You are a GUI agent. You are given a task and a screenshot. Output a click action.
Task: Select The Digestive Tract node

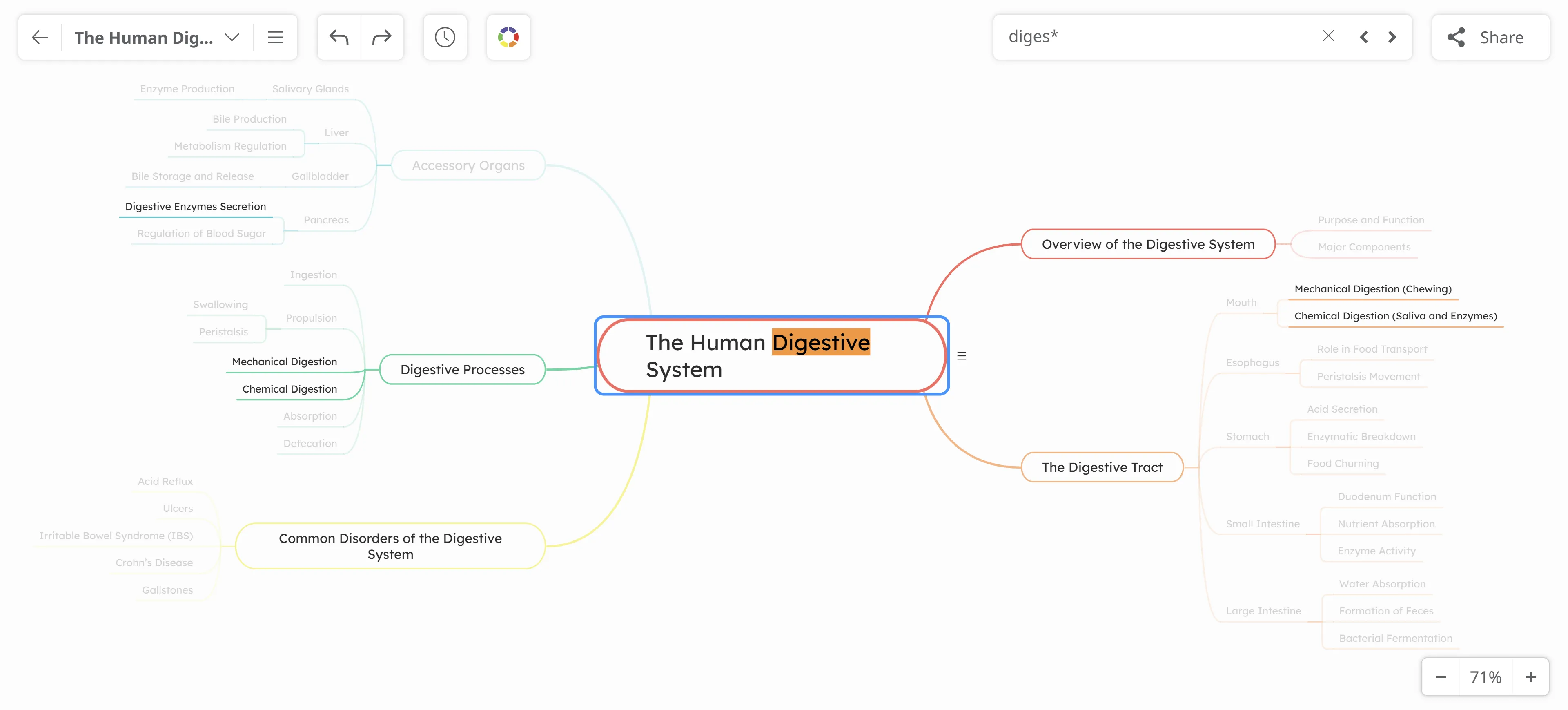[1102, 468]
